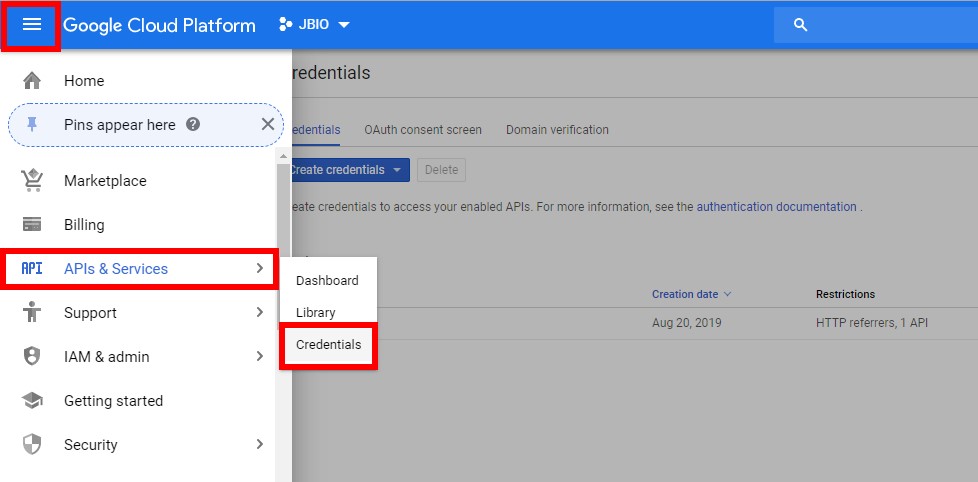Click the API icon beside APIs & Services

point(32,269)
